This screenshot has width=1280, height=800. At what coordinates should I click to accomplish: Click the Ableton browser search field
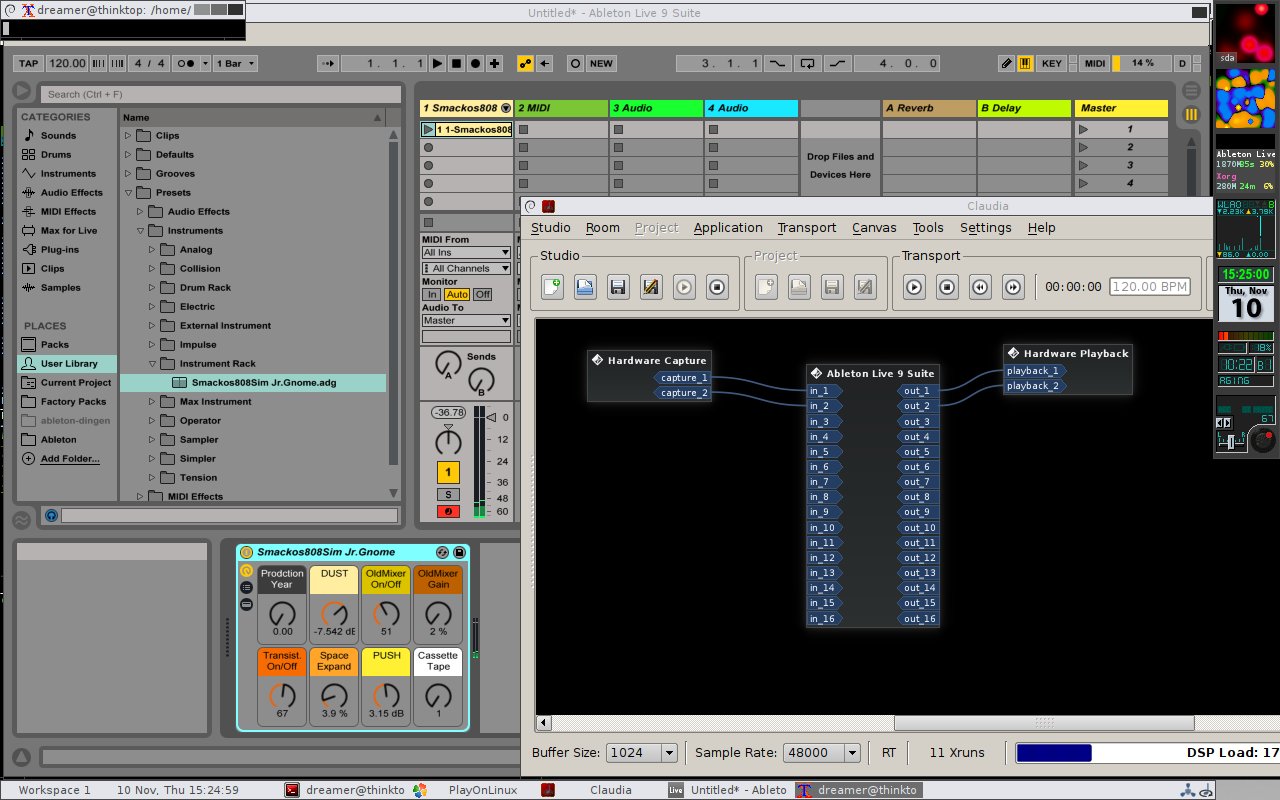219,94
